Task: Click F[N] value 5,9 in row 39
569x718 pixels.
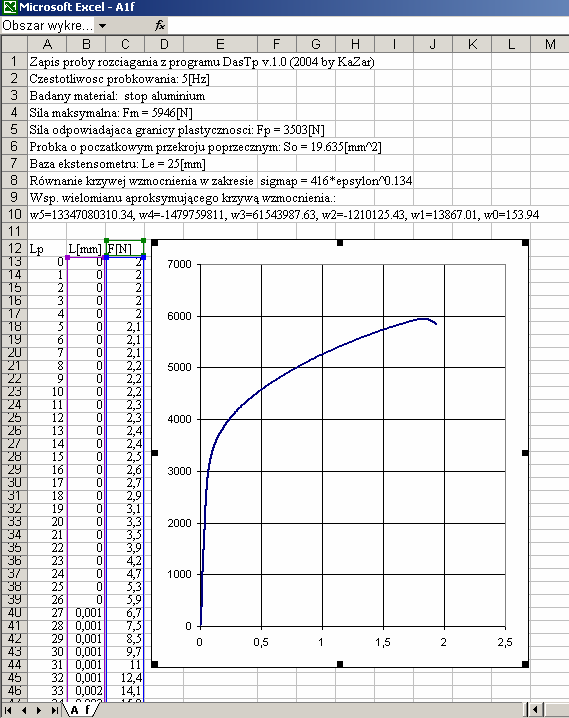Action: tap(125, 599)
